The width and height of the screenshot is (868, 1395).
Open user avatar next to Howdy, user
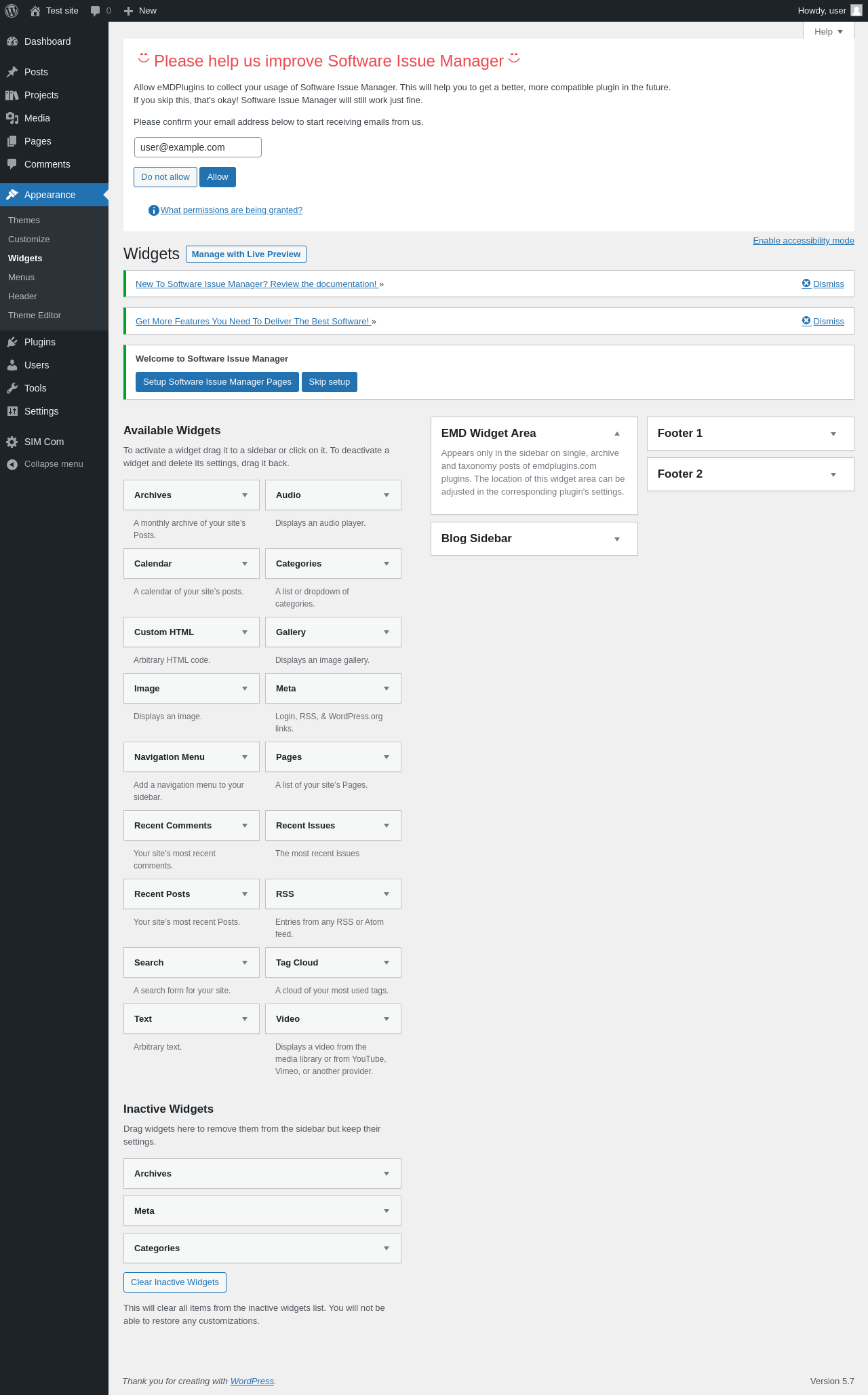click(856, 10)
